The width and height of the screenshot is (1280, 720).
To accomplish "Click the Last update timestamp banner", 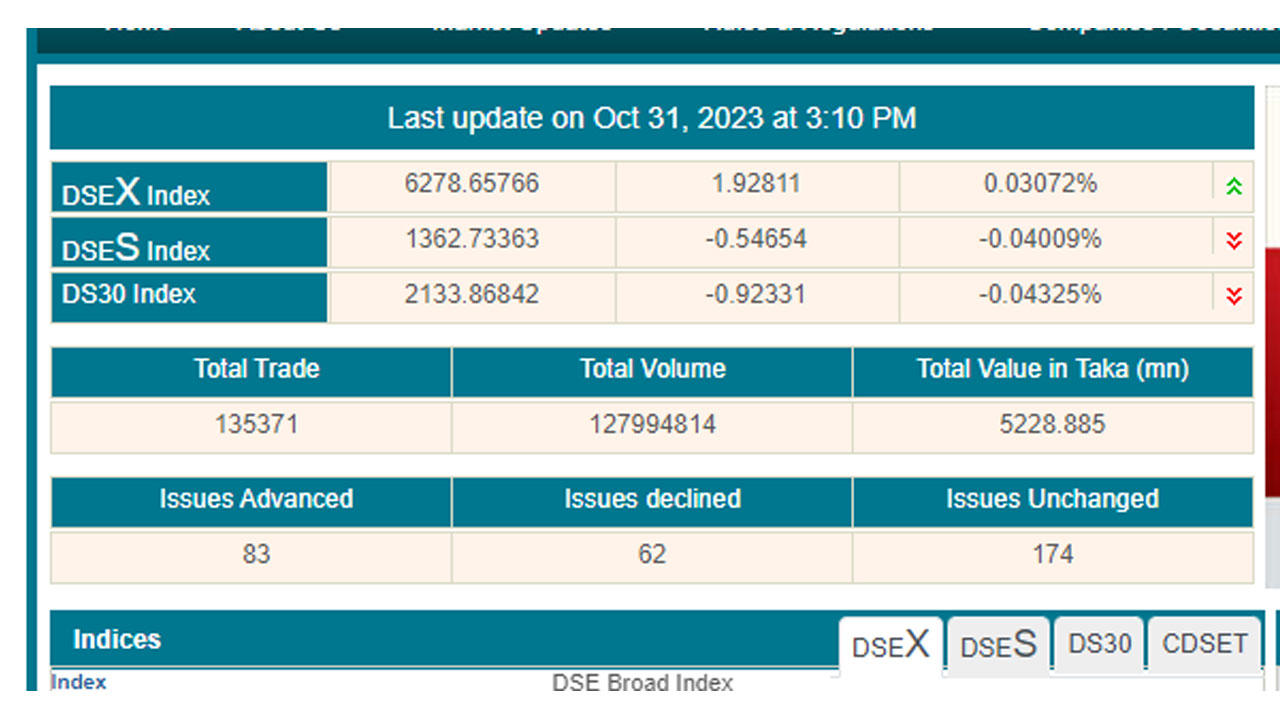I will point(651,118).
